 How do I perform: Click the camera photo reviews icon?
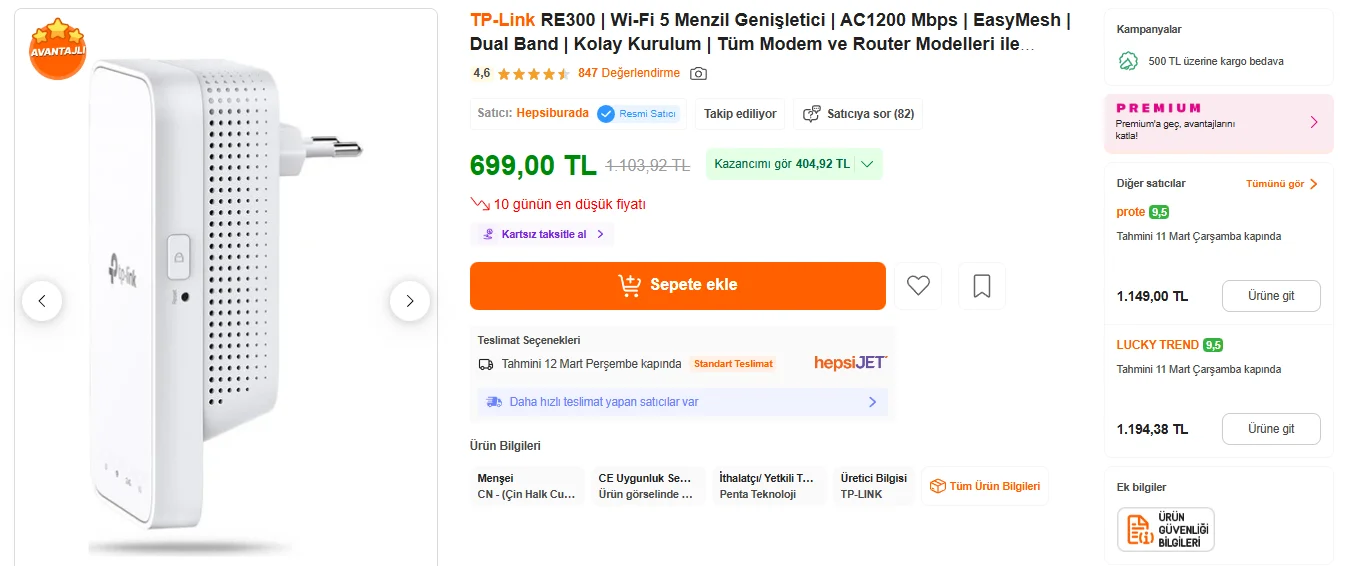click(x=699, y=73)
